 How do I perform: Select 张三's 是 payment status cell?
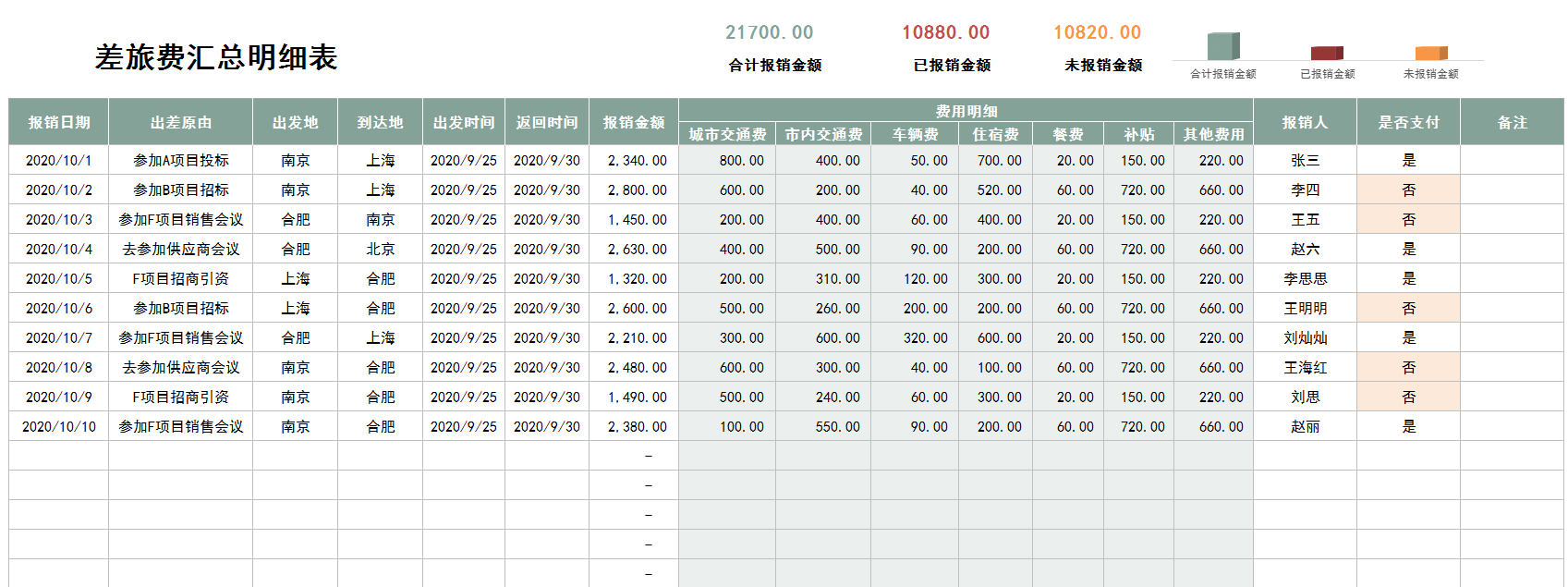coord(1408,160)
